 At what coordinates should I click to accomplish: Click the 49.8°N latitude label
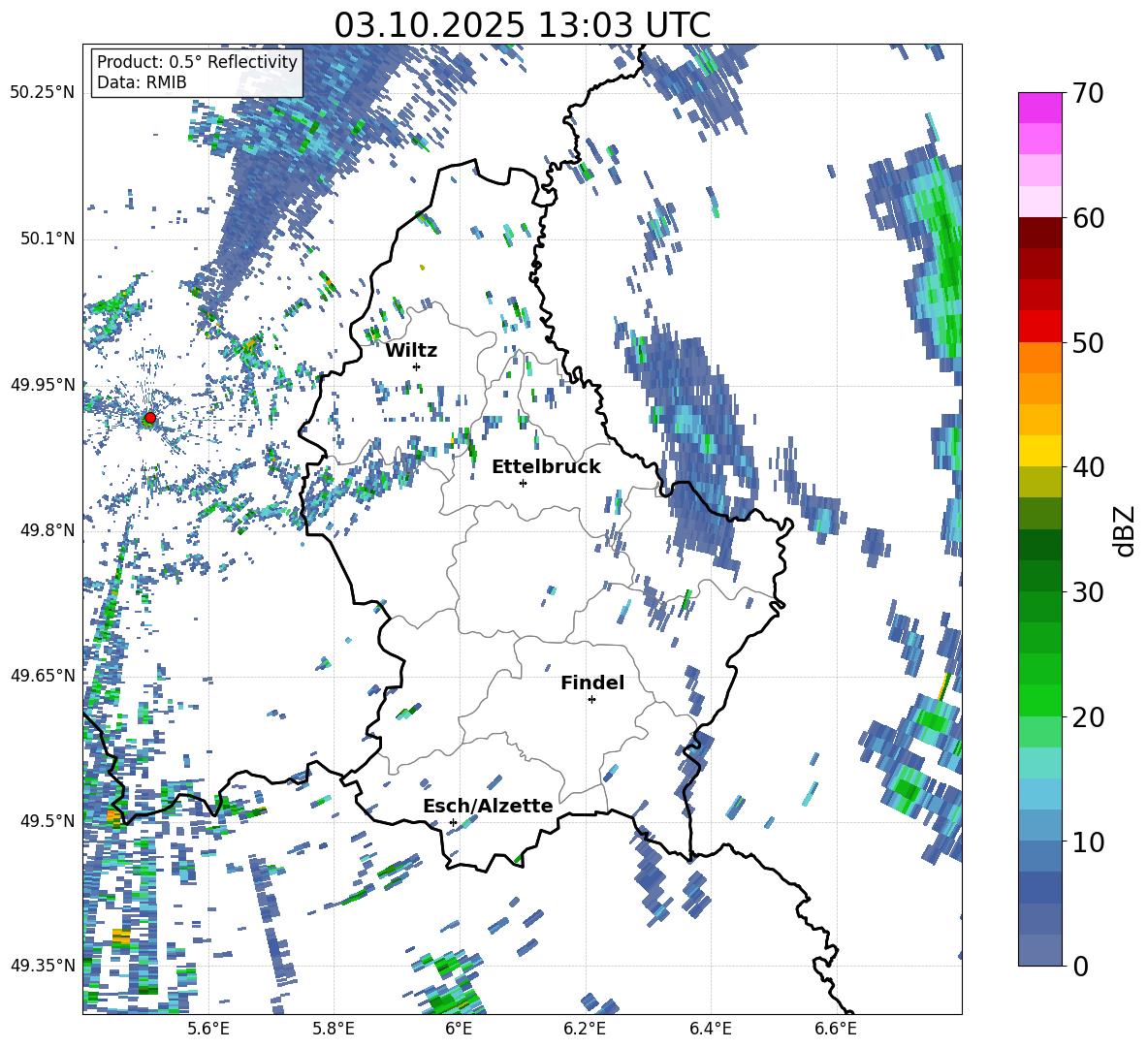48,530
